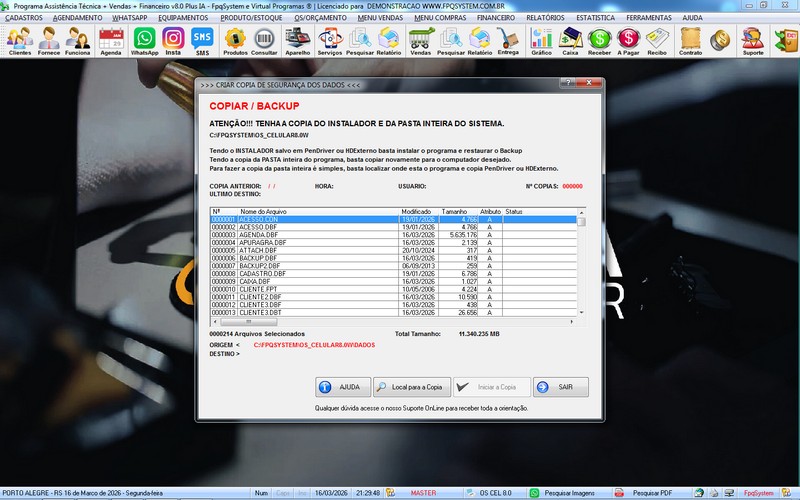Open the Entrega delivery icon

[508, 40]
